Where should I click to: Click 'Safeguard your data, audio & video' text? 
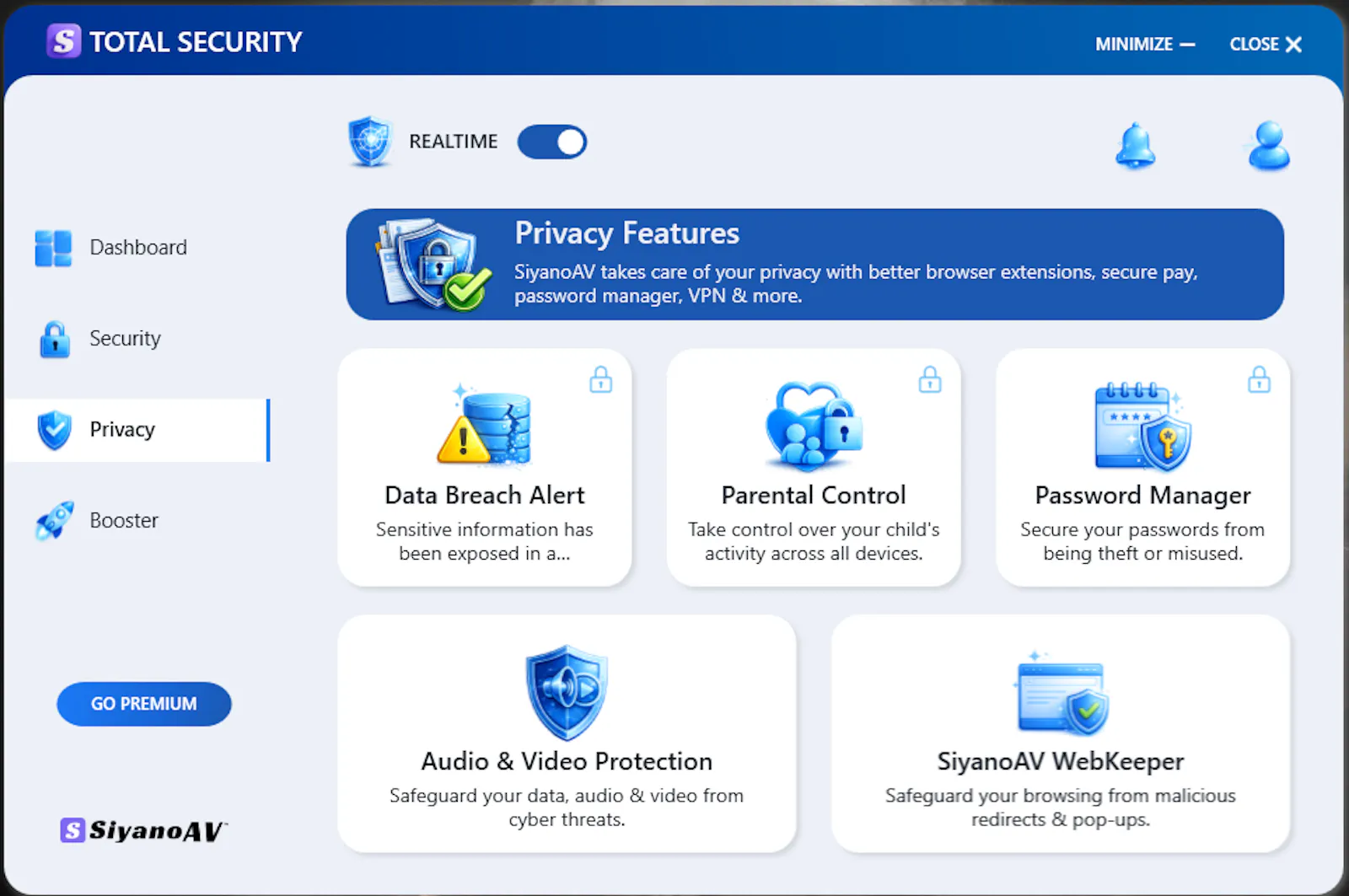(567, 807)
